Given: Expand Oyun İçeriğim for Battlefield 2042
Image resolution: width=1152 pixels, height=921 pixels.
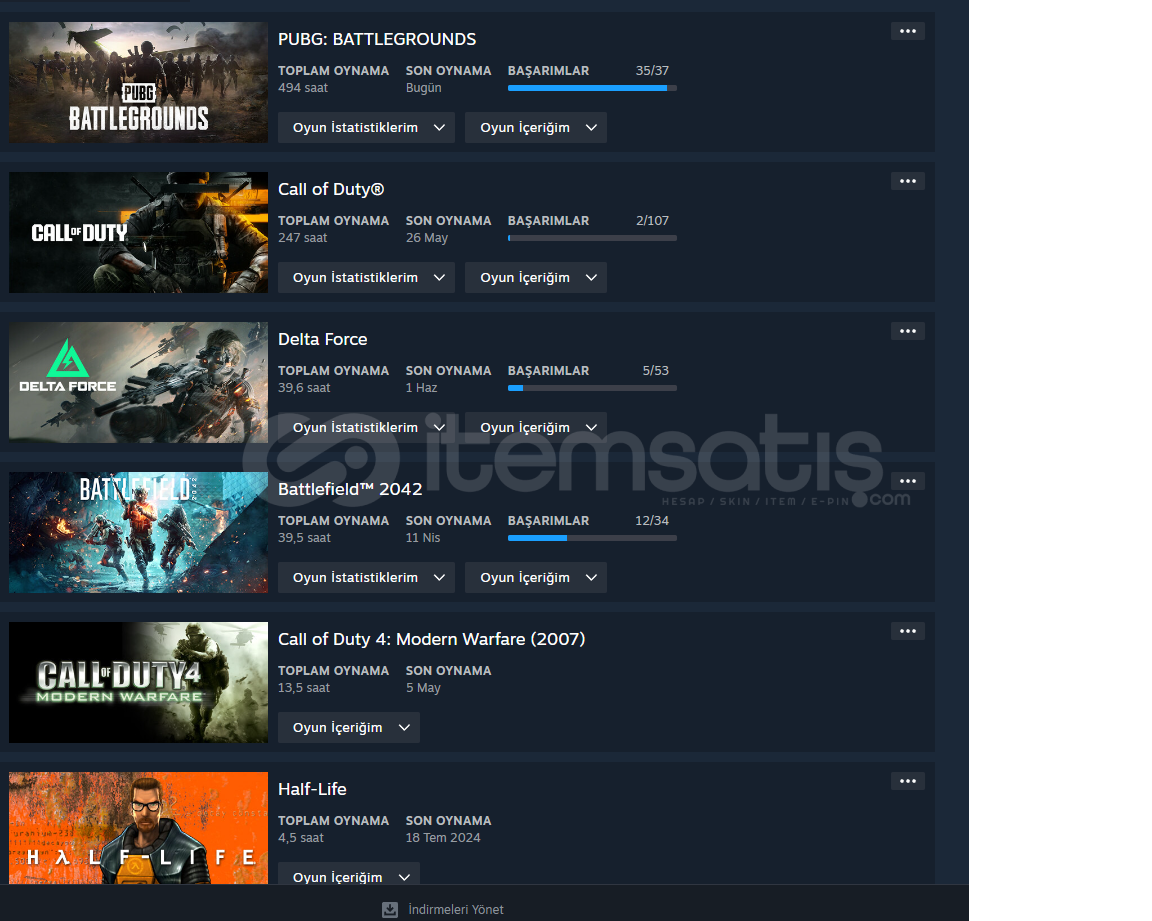Looking at the screenshot, I should [536, 577].
